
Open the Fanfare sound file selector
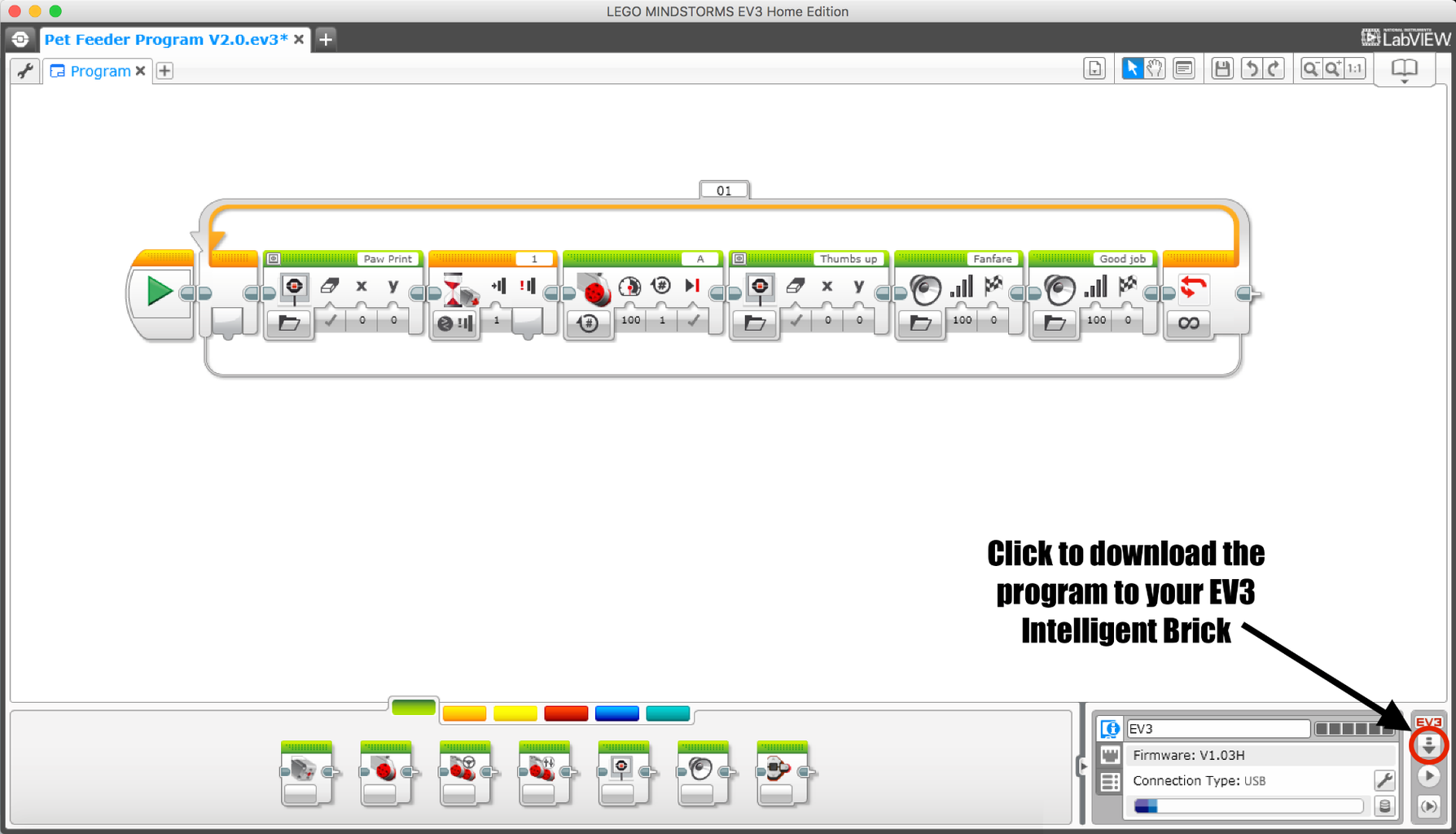993,259
